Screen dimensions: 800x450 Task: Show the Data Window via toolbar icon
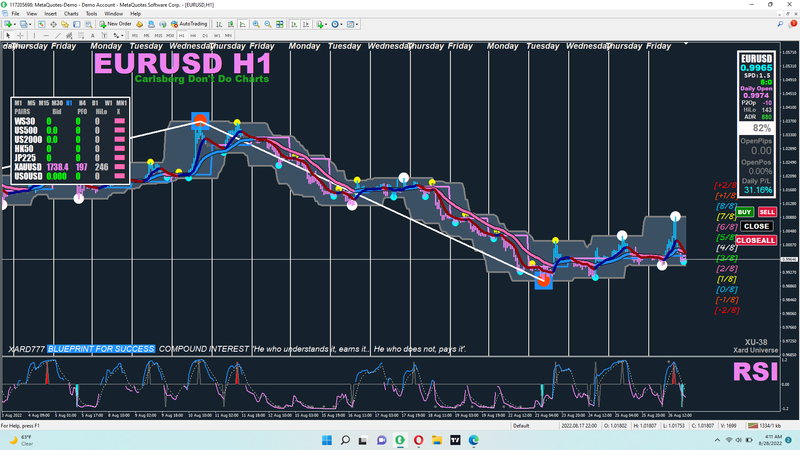point(53,24)
